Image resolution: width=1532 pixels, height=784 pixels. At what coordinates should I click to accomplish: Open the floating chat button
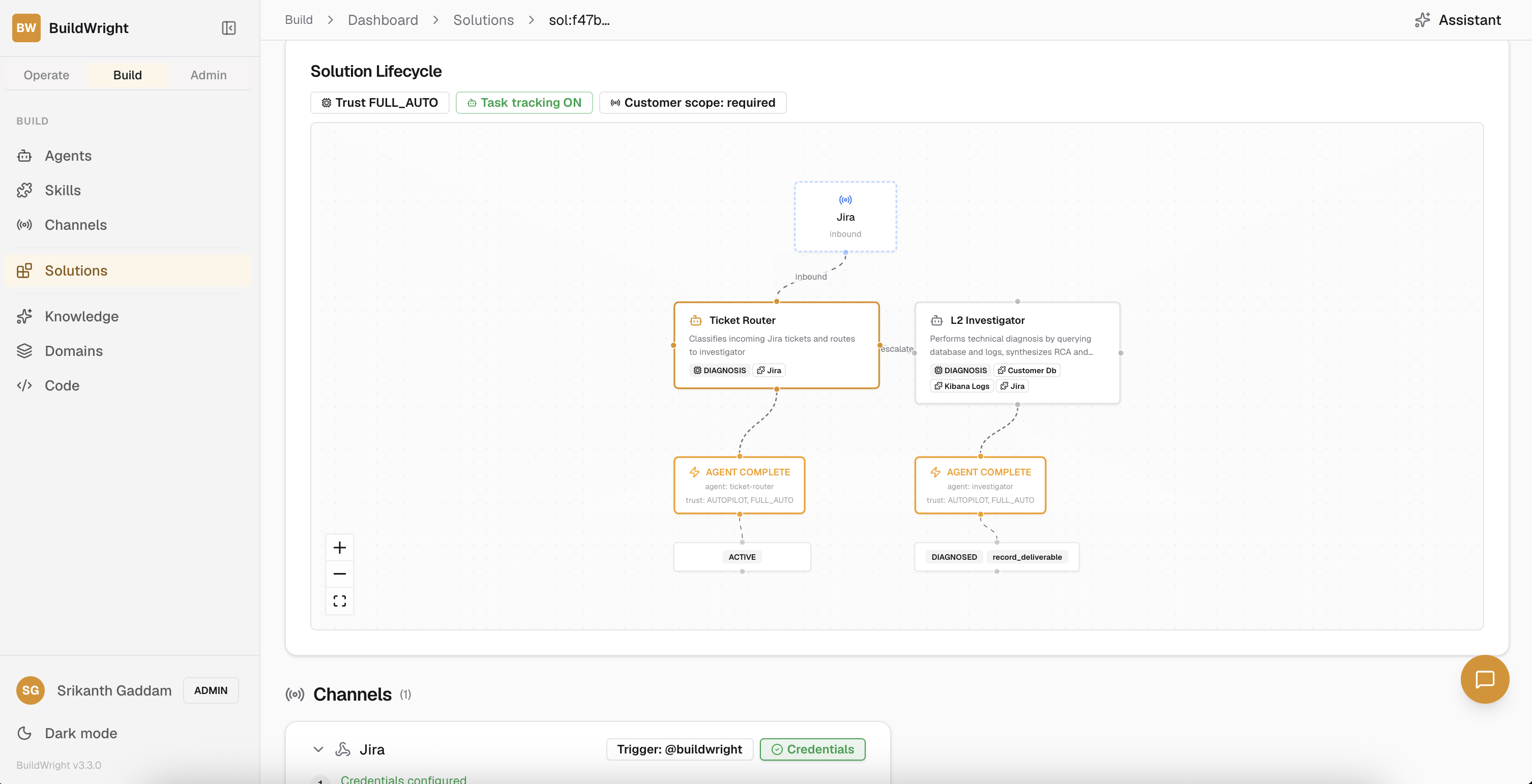1484,679
